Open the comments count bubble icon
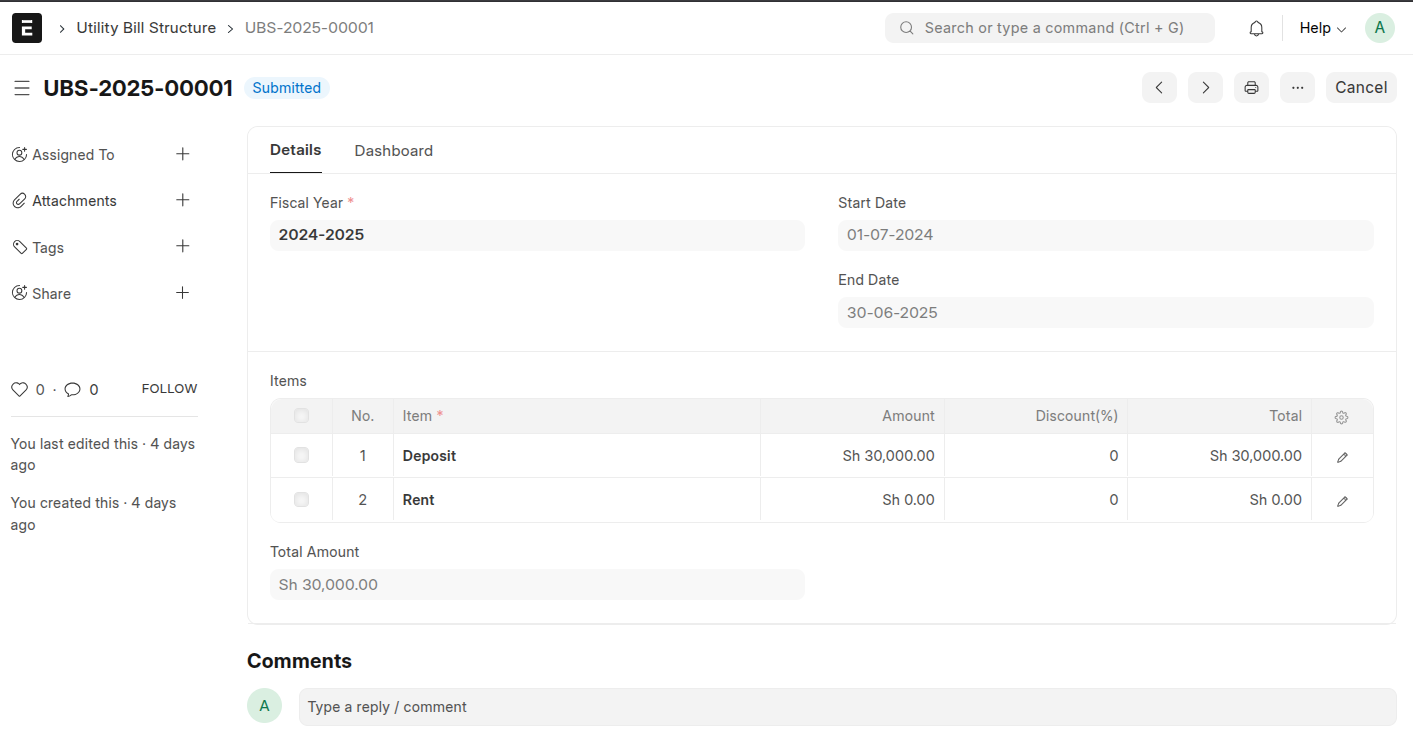The width and height of the screenshot is (1413, 747). point(73,389)
